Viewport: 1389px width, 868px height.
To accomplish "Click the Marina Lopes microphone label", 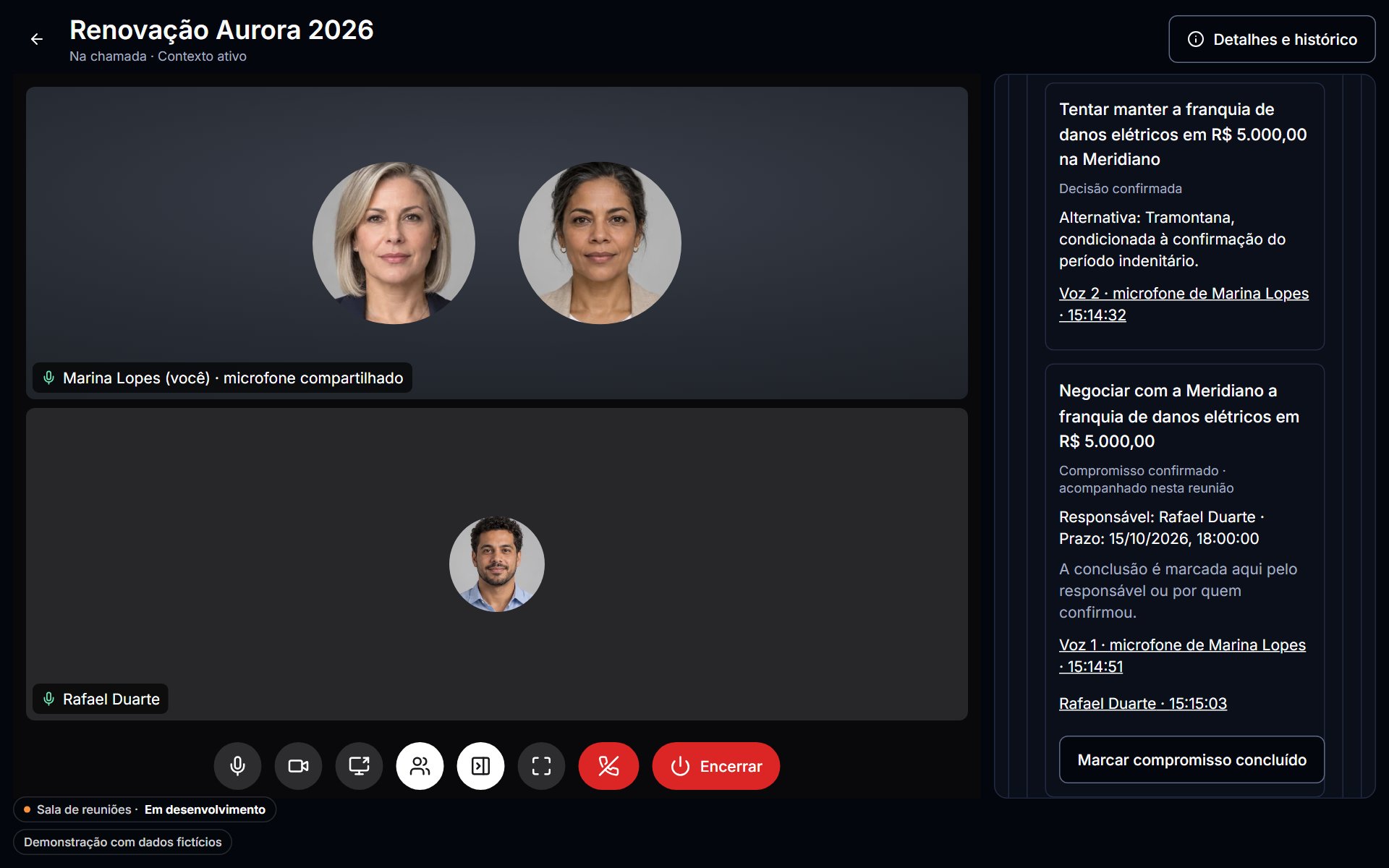I will (x=223, y=378).
